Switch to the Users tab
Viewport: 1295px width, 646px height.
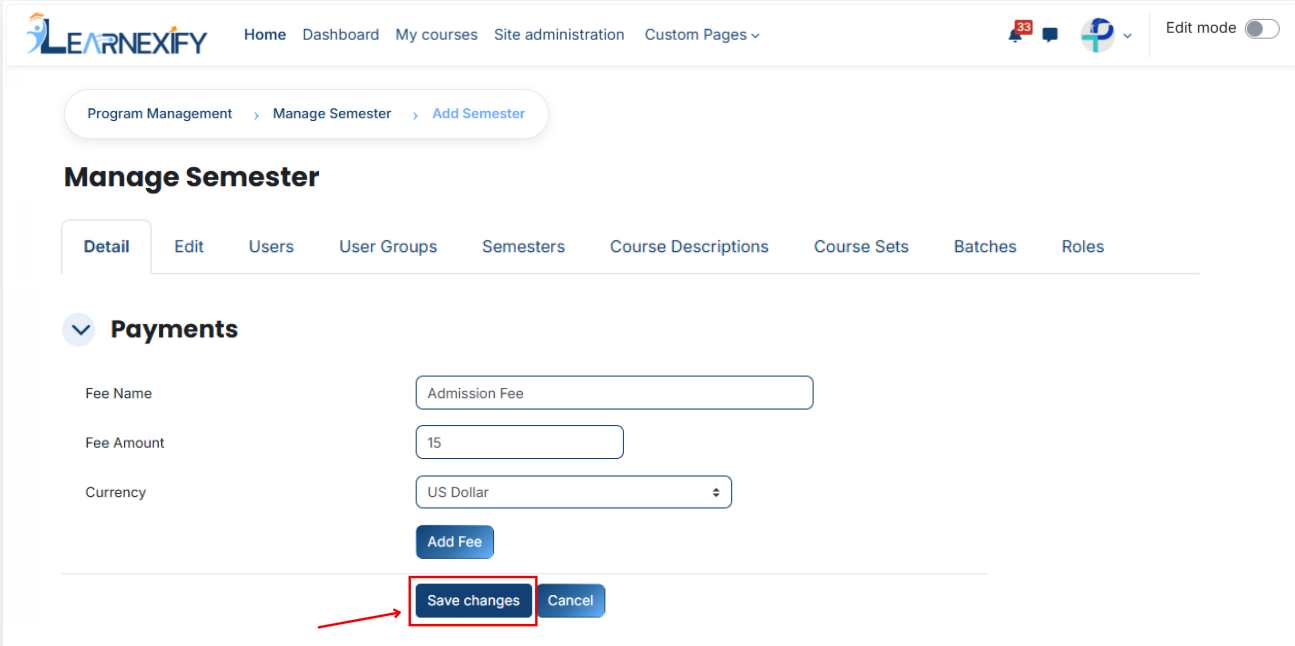[x=271, y=247]
